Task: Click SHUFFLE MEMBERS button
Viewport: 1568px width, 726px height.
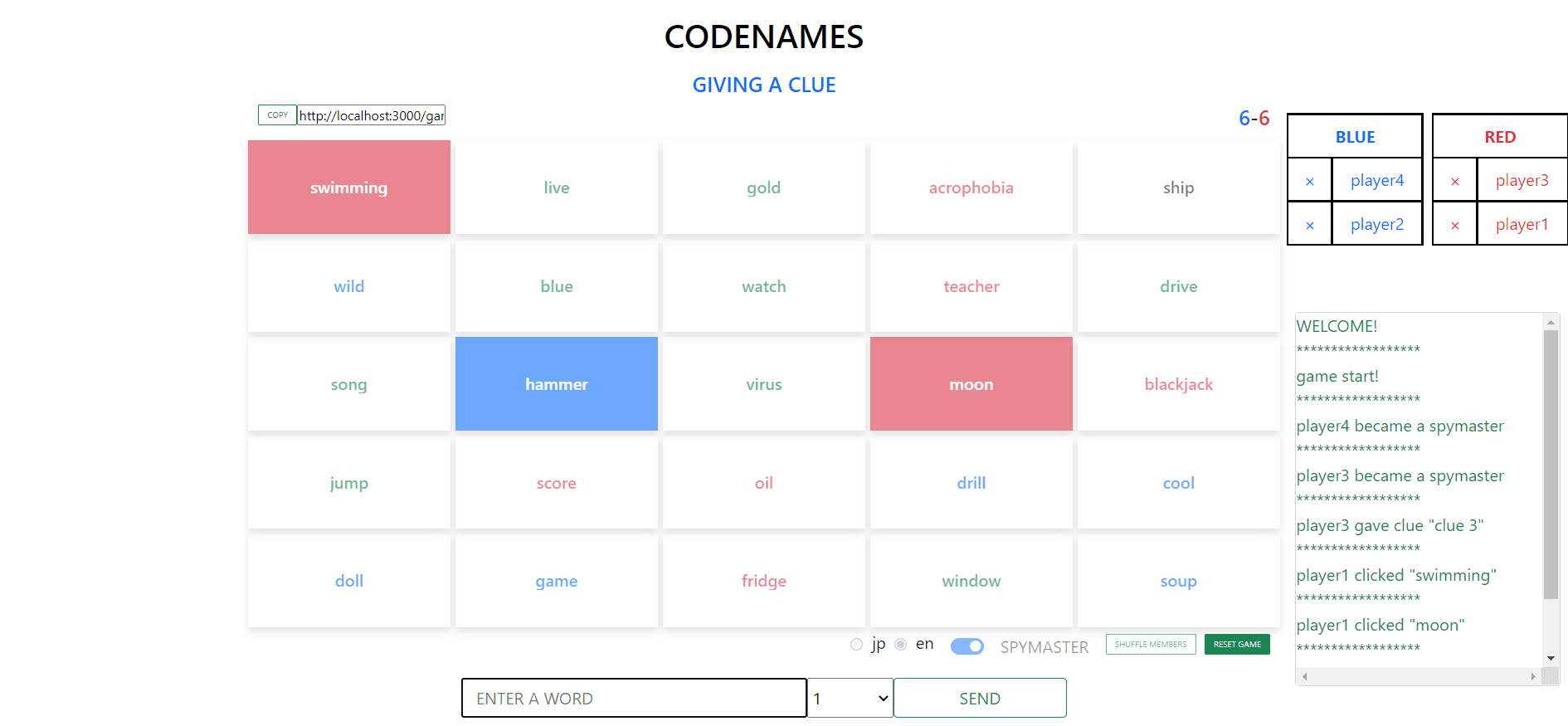Action: pos(1151,645)
